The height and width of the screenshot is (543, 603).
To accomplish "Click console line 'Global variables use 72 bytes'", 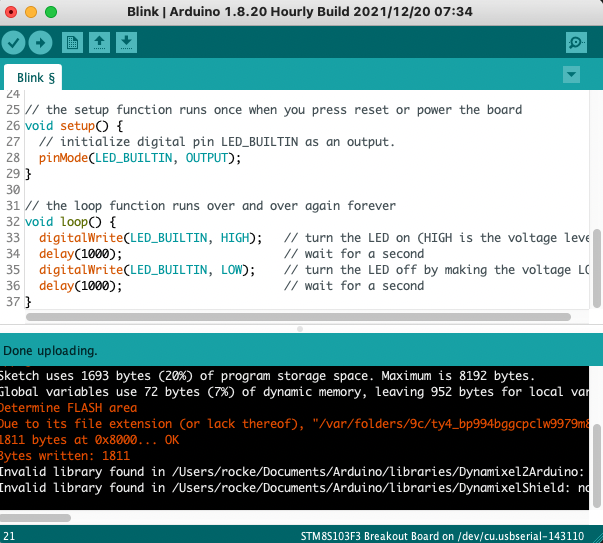I will coord(294,392).
